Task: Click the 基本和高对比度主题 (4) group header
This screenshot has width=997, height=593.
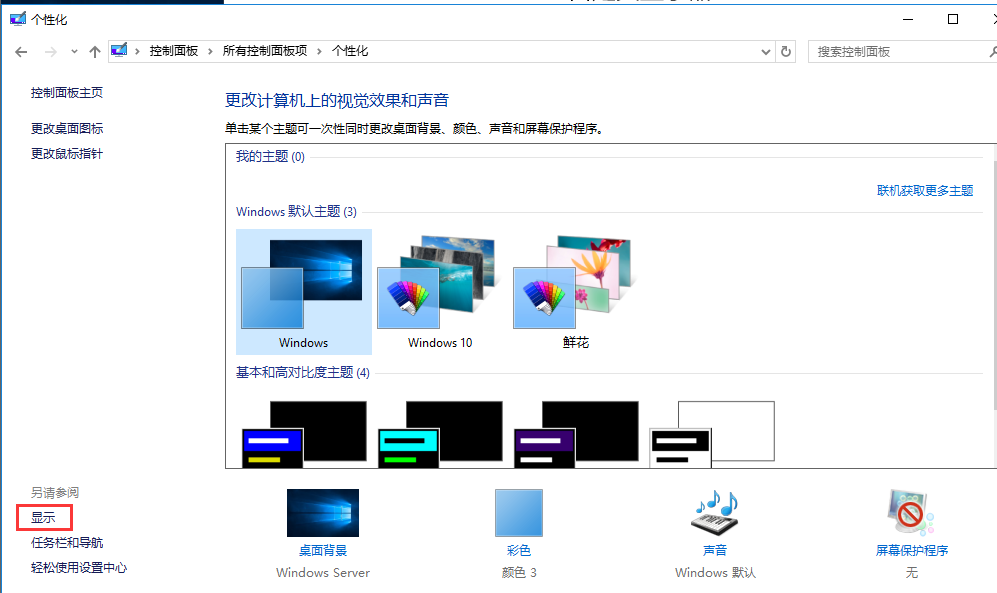Action: point(303,372)
